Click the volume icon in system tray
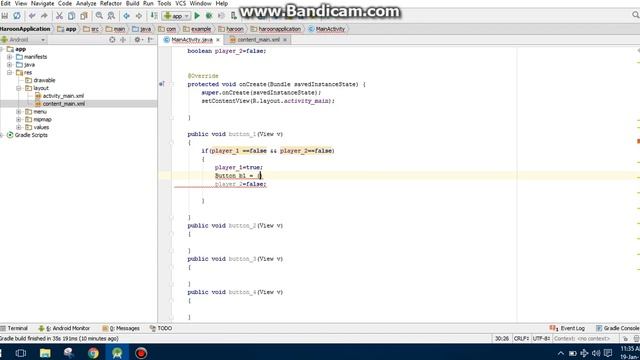Viewport: 640px width, 360px height. point(596,353)
